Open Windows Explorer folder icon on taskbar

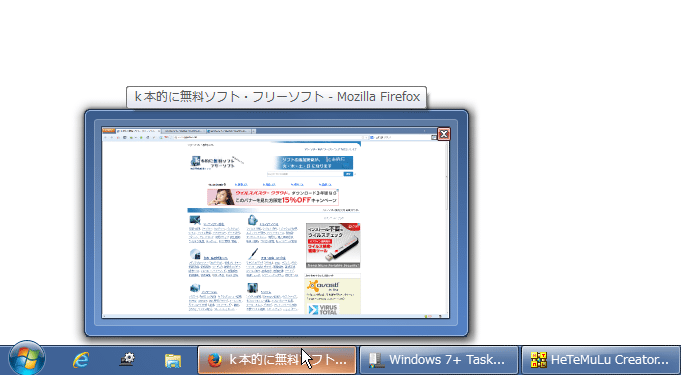tap(173, 360)
